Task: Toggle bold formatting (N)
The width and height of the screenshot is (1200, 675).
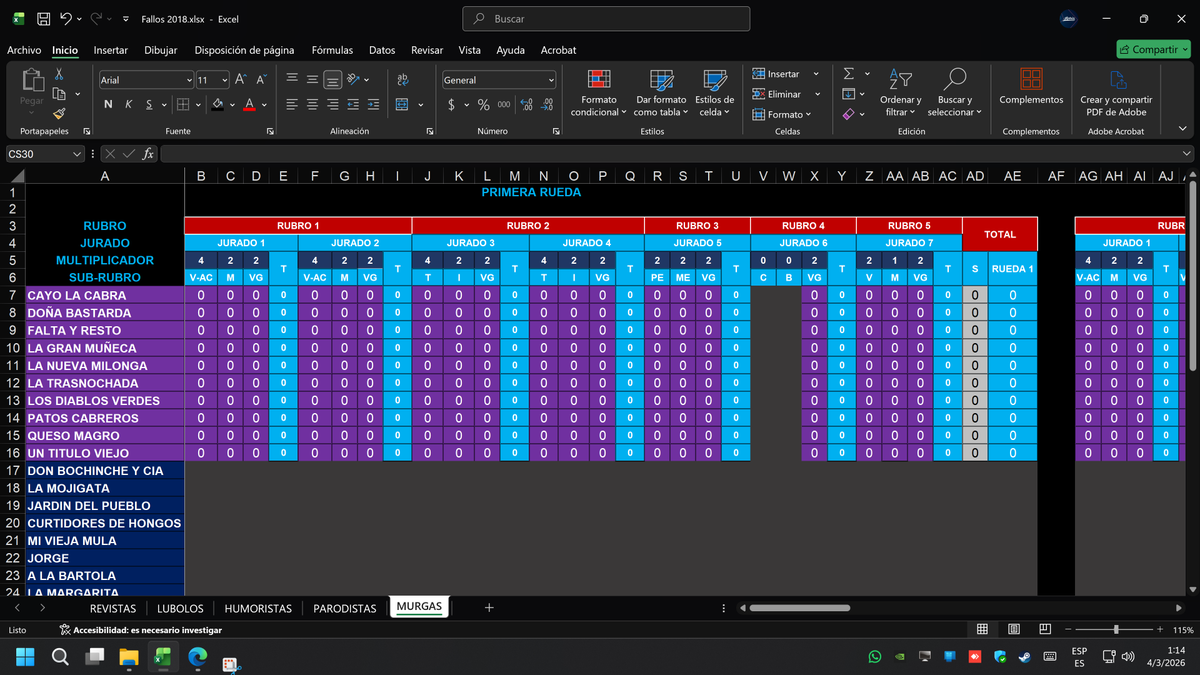Action: click(x=108, y=104)
